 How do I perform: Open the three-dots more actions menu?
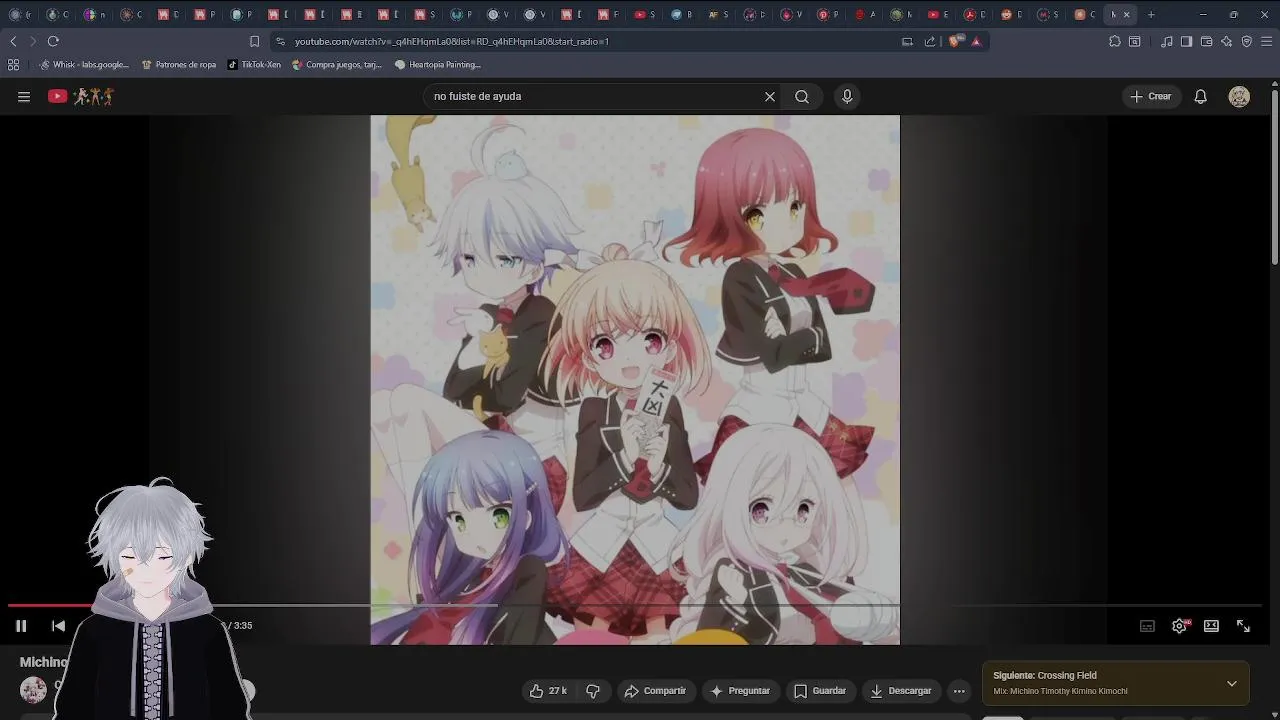tap(959, 691)
